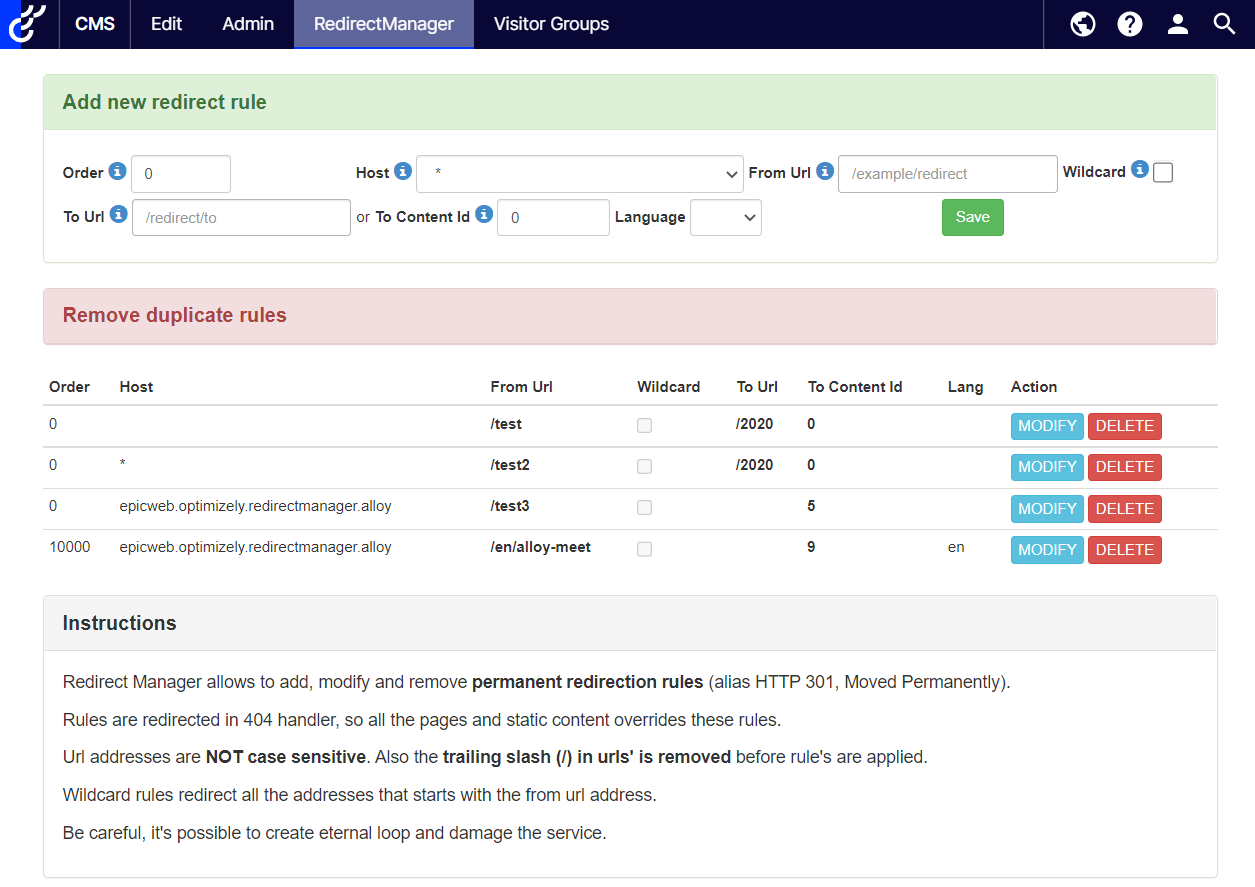This screenshot has height=887, width=1255.
Task: Click the To Url info icon
Action: click(x=120, y=216)
